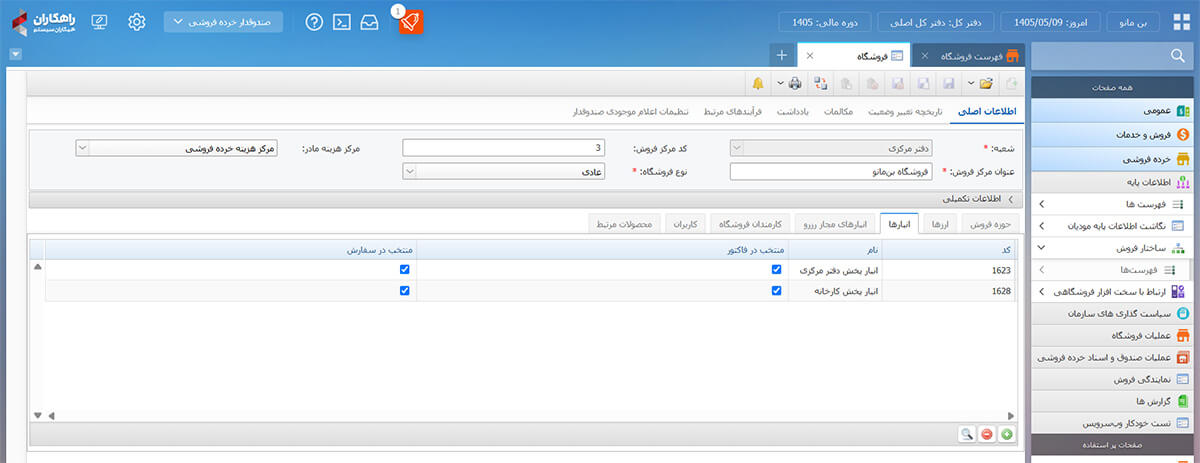This screenshot has height=463, width=1200.
Task: Click the open folder icon in toolbar
Action: pos(986,83)
